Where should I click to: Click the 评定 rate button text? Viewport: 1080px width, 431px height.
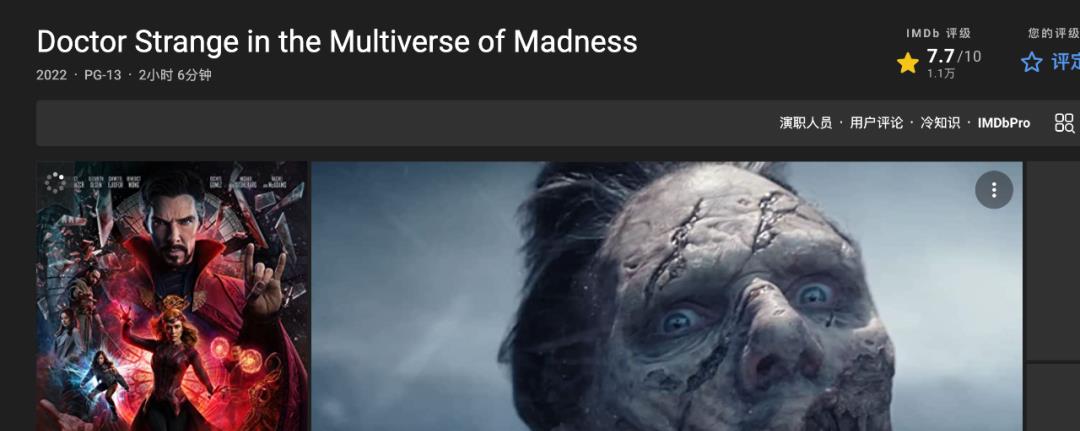1065,62
